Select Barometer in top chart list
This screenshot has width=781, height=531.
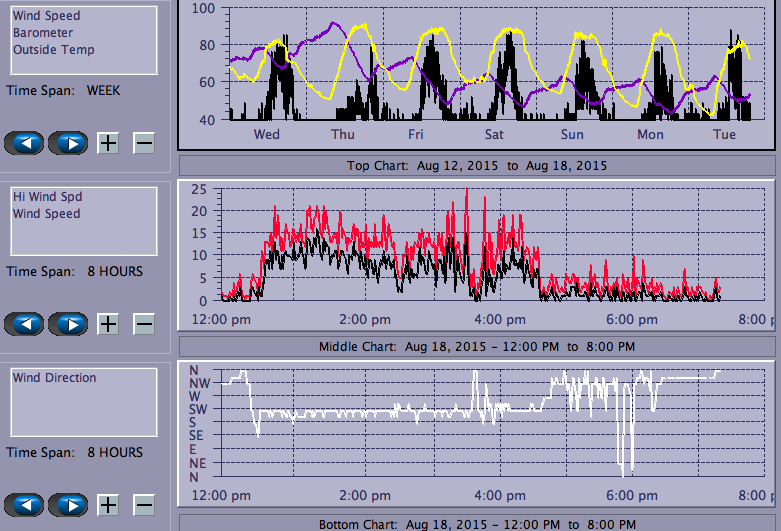41,33
